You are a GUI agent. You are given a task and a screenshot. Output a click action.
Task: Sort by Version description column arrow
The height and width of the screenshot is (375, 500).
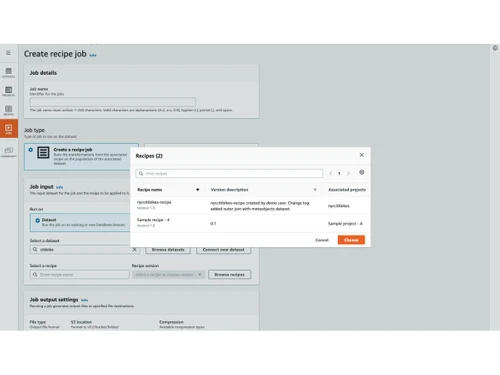pyautogui.click(x=315, y=190)
